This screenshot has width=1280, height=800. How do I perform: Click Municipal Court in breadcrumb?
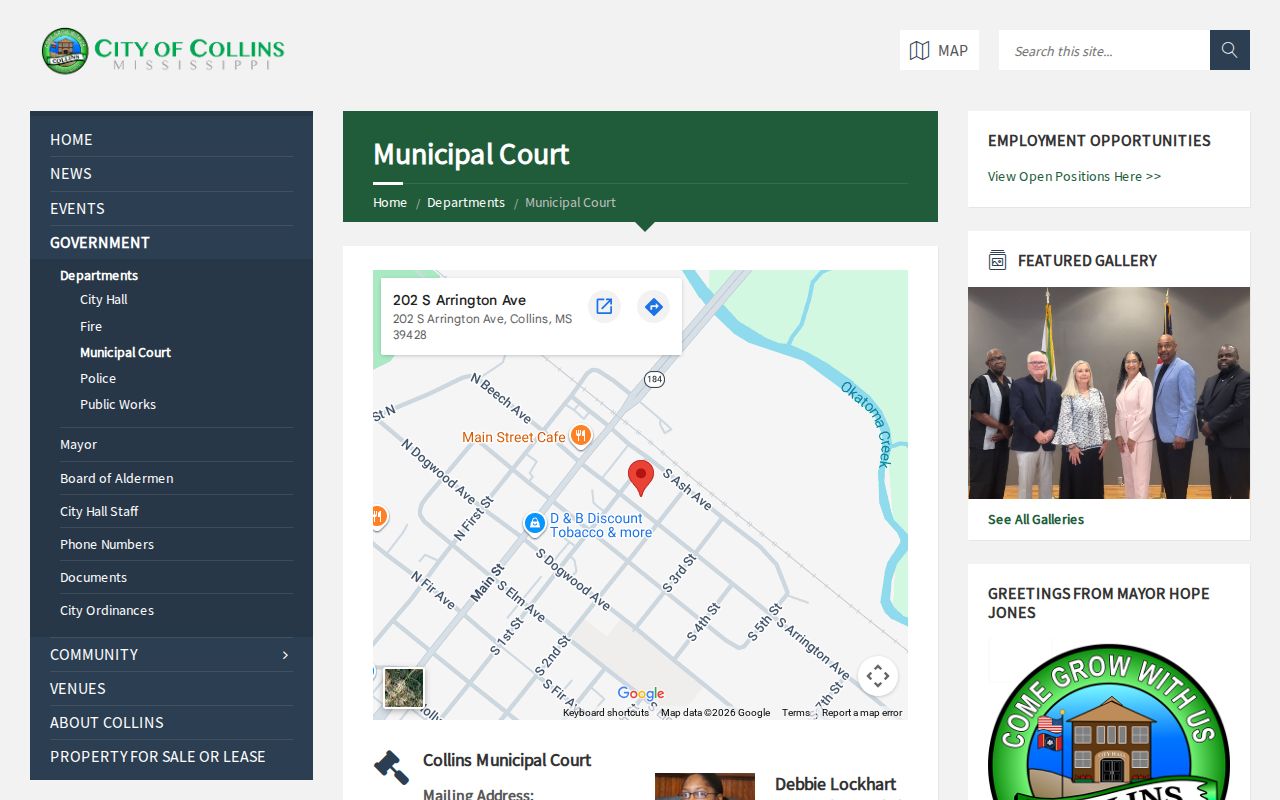[x=570, y=202]
